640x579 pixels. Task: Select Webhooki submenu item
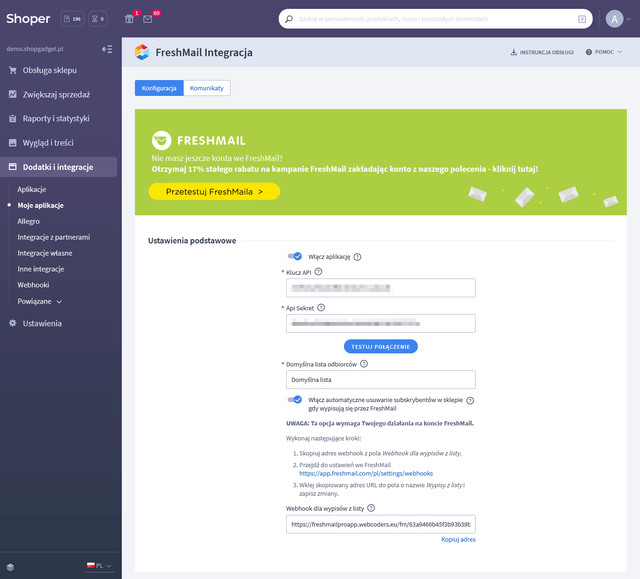(x=33, y=285)
